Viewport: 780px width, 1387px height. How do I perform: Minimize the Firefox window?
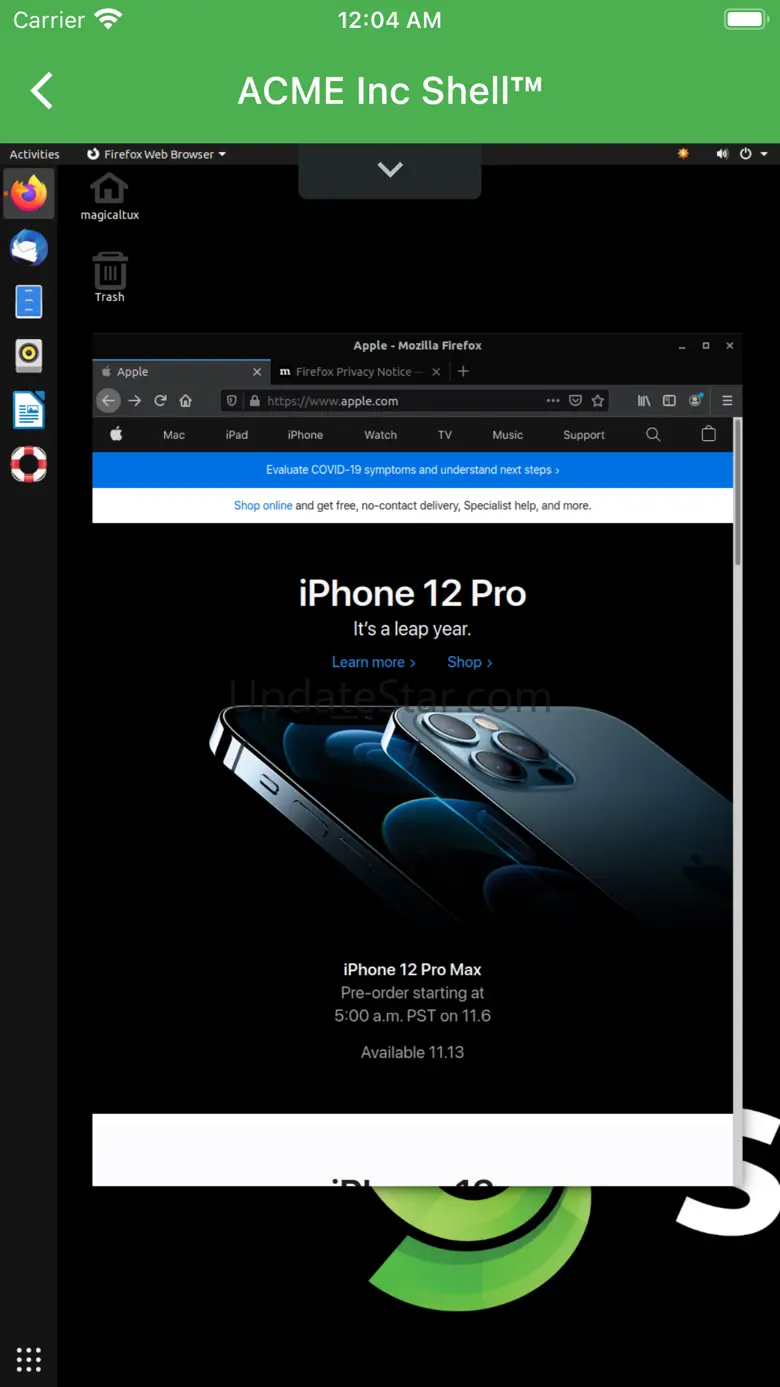click(682, 346)
